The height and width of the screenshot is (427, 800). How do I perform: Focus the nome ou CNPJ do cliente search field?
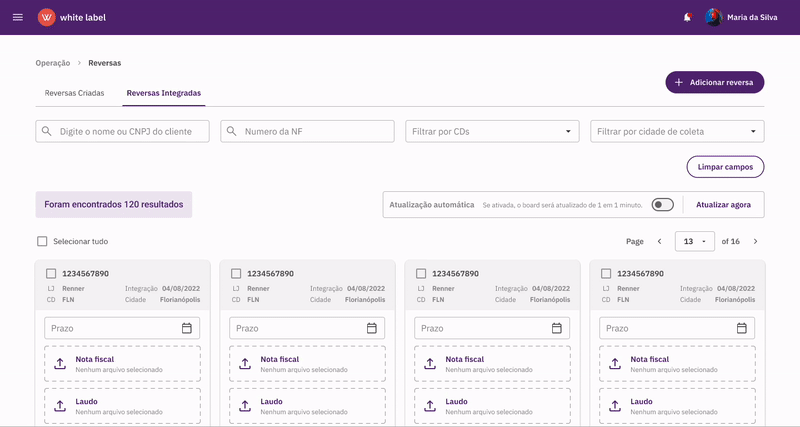(x=122, y=131)
